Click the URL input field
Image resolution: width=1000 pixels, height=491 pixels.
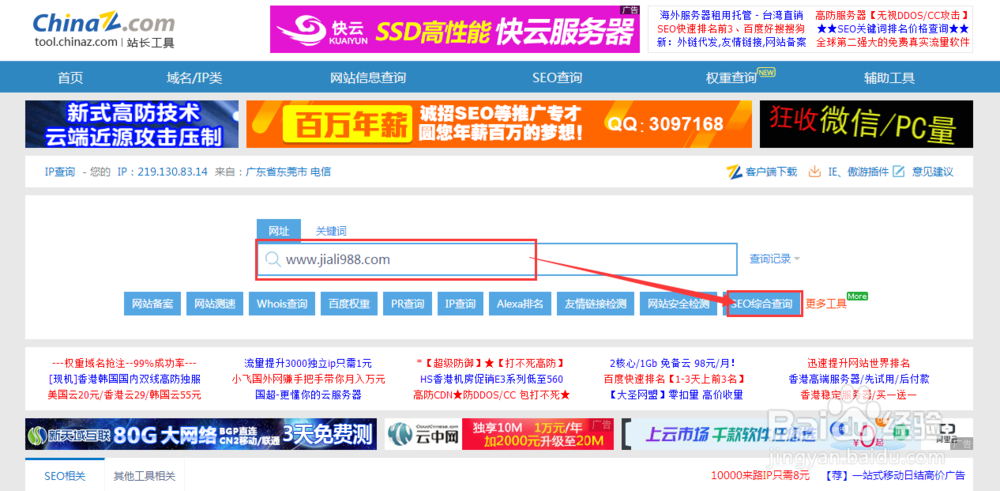click(497, 260)
